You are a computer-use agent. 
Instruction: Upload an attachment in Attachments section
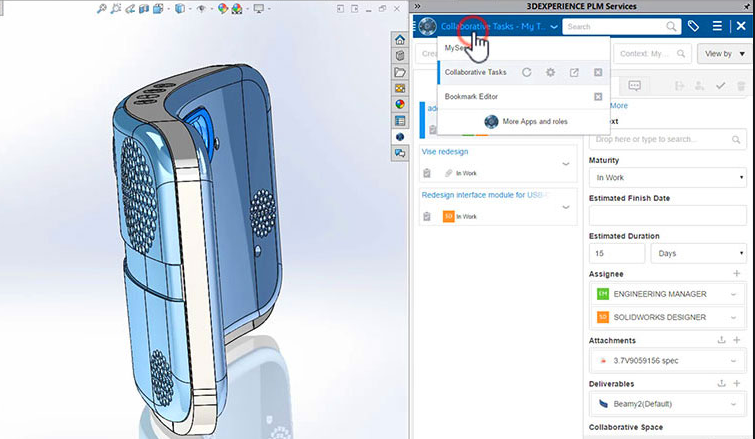click(721, 340)
